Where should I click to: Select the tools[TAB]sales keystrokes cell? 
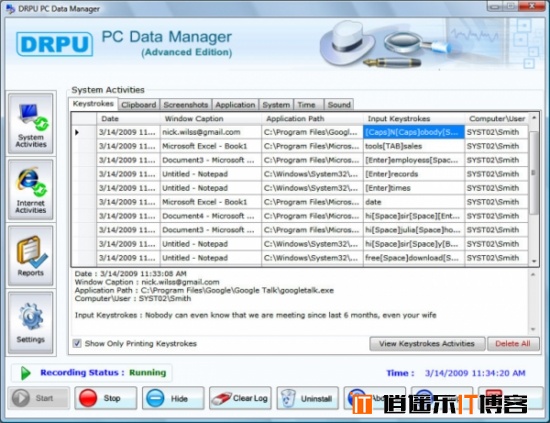414,146
